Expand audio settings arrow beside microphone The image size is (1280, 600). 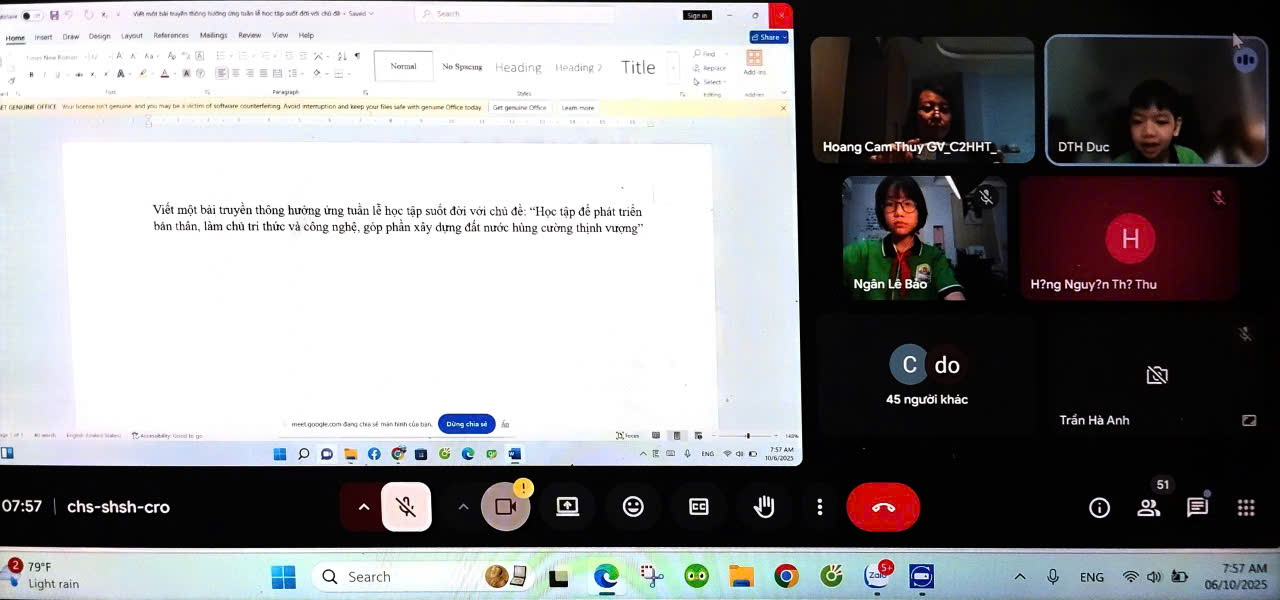pyautogui.click(x=364, y=507)
